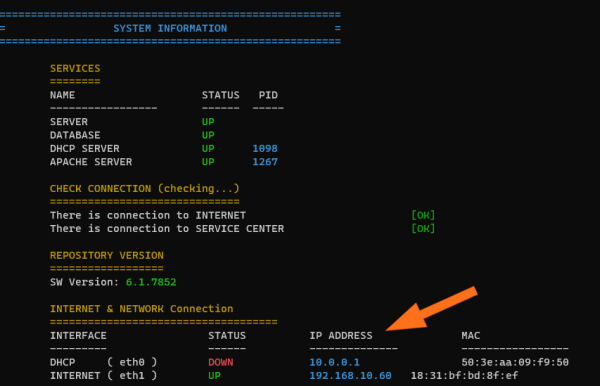The image size is (600, 386).
Task: Click the UP status of DHCP SERVER
Action: coord(208,149)
